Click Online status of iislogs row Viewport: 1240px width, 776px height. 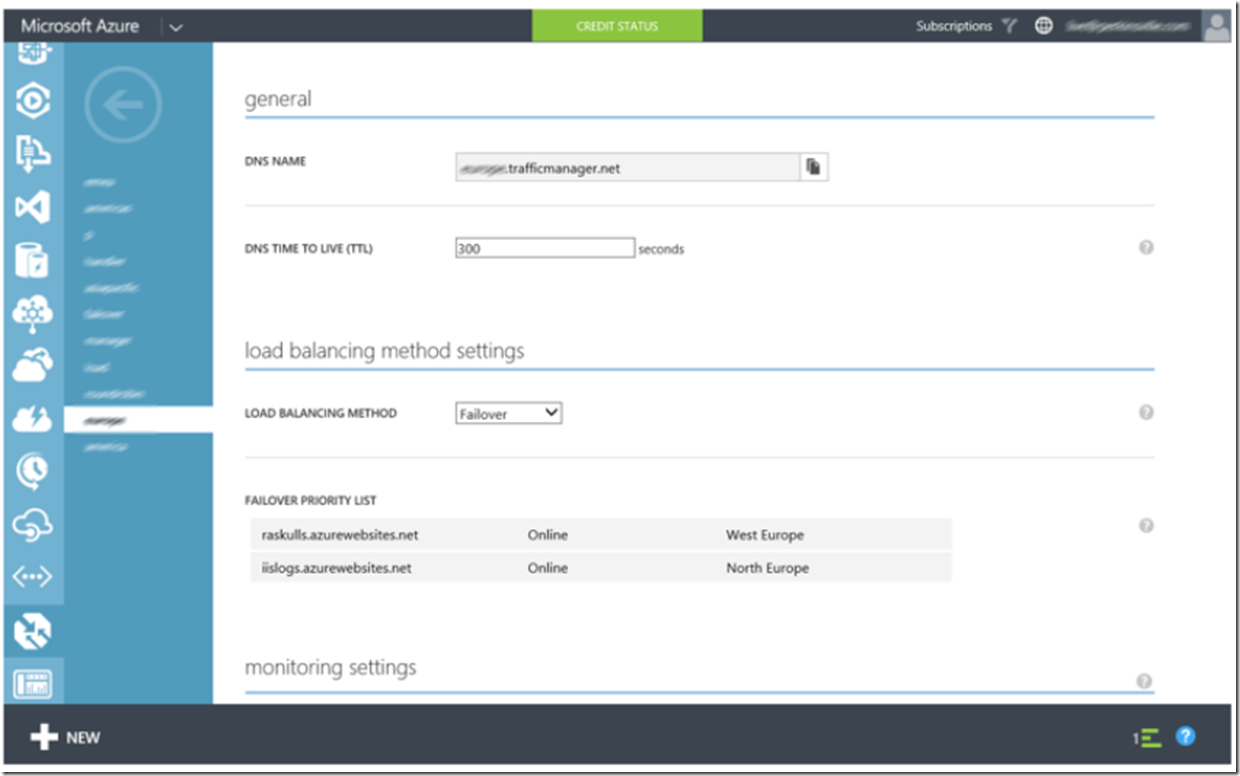[x=548, y=568]
